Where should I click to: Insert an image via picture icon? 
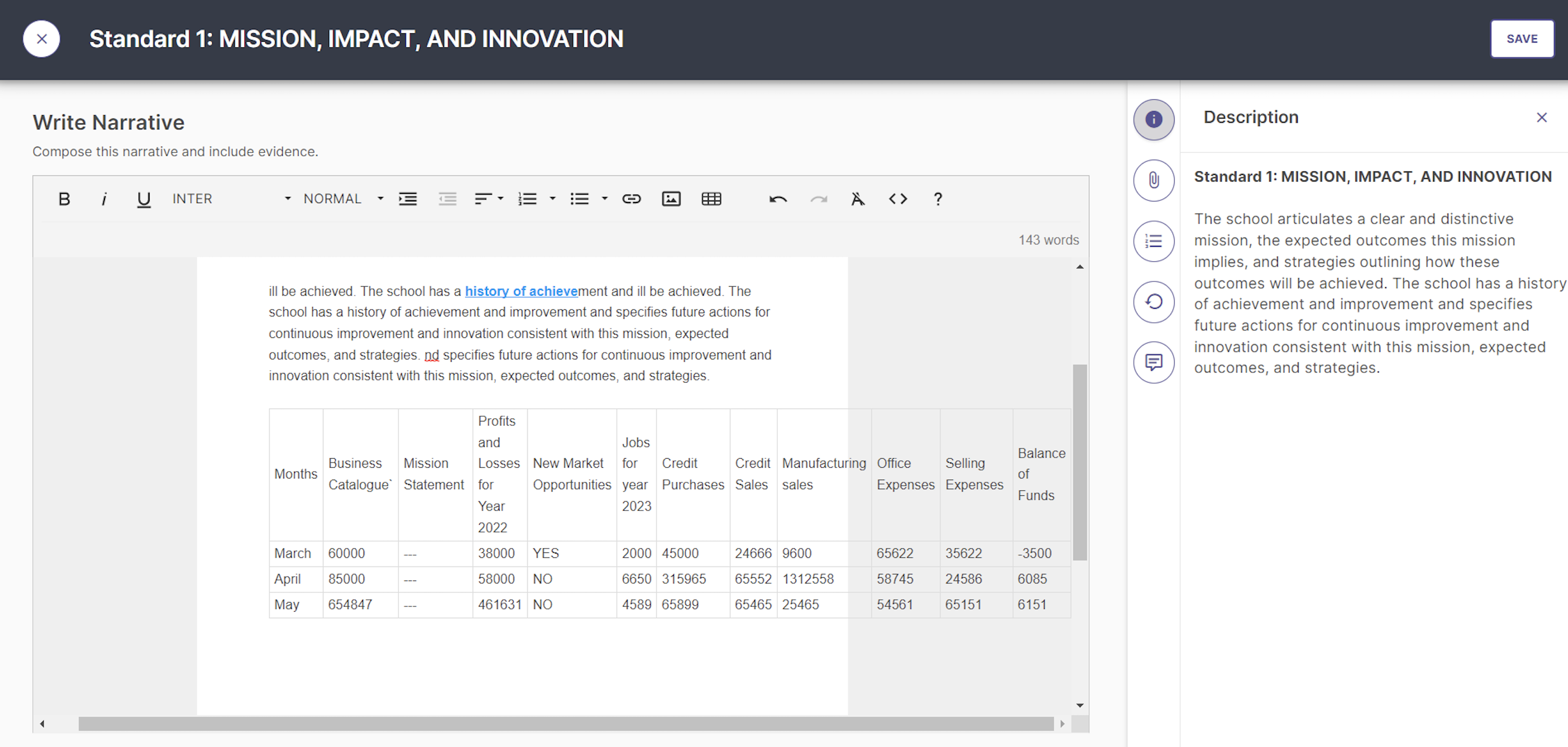(x=671, y=199)
